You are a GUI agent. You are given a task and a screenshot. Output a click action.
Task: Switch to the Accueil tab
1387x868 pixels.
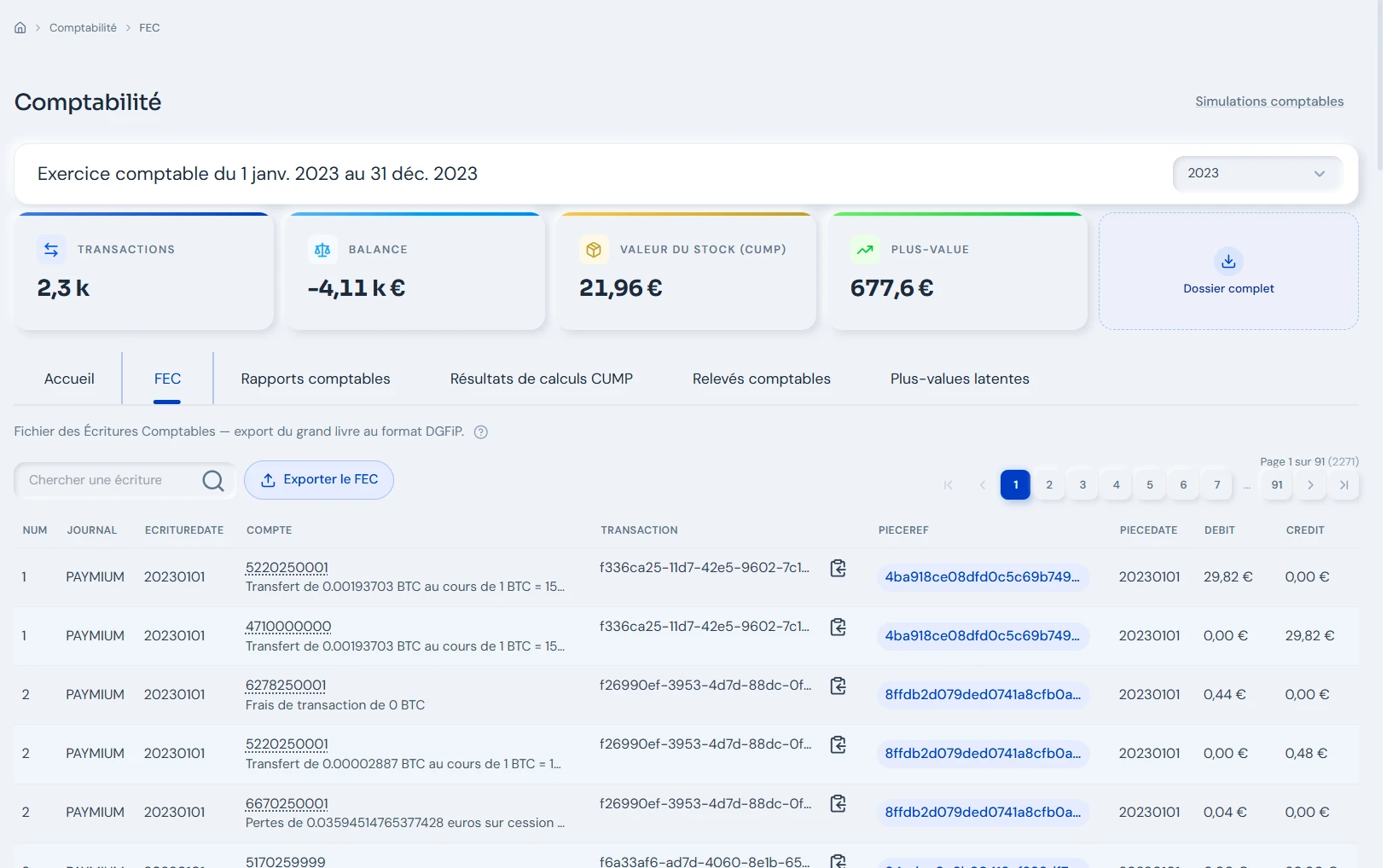(69, 379)
